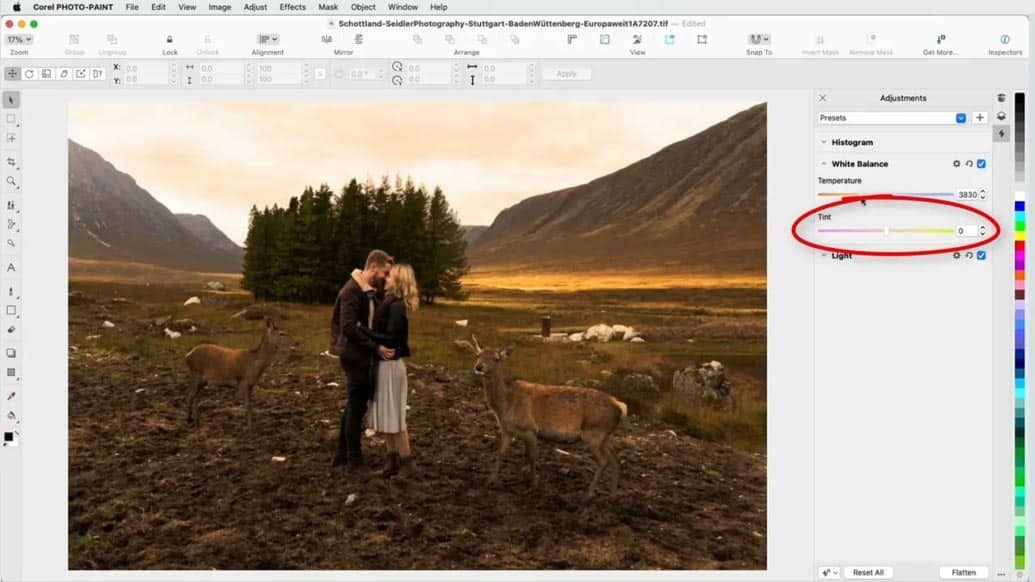Select the Text tool in the toolbox
The width and height of the screenshot is (1035, 582).
(11, 267)
